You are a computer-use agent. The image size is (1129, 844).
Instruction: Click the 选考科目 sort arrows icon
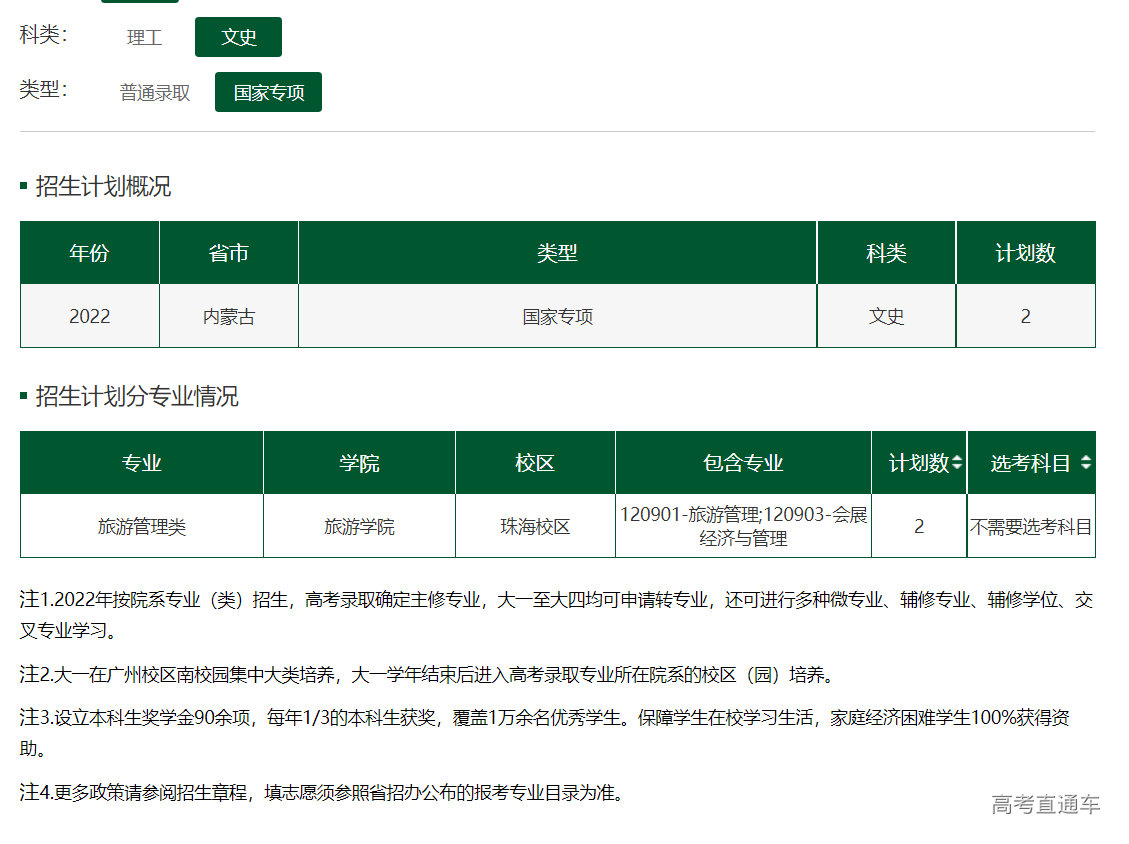click(x=1085, y=463)
